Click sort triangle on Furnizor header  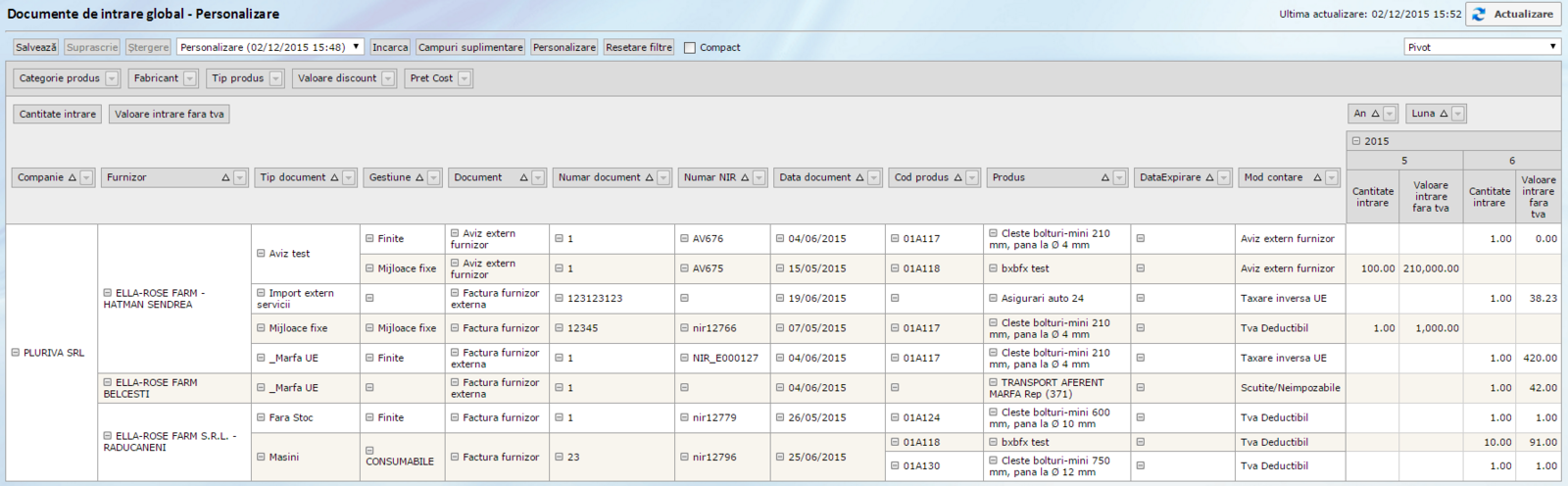pos(225,178)
